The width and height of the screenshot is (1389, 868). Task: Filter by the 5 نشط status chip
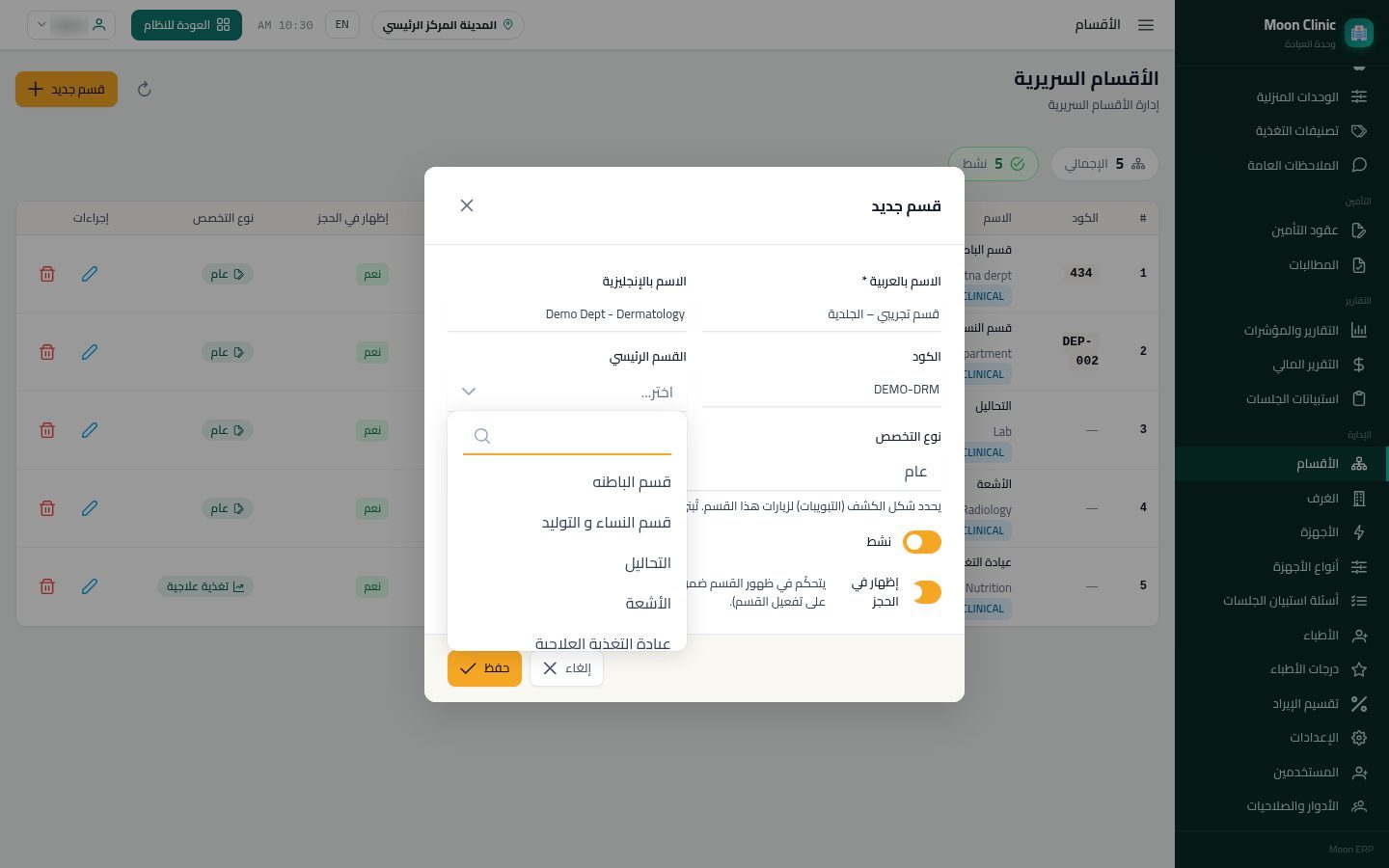993,164
